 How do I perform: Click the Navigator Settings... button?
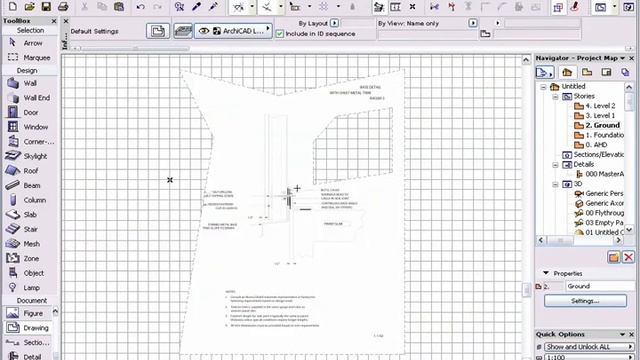(x=585, y=301)
